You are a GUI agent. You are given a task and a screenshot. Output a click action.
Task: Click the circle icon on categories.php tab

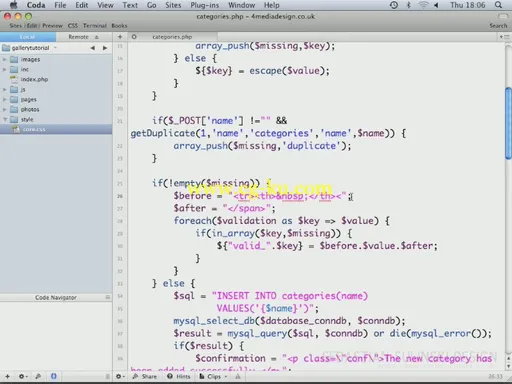tap(134, 37)
